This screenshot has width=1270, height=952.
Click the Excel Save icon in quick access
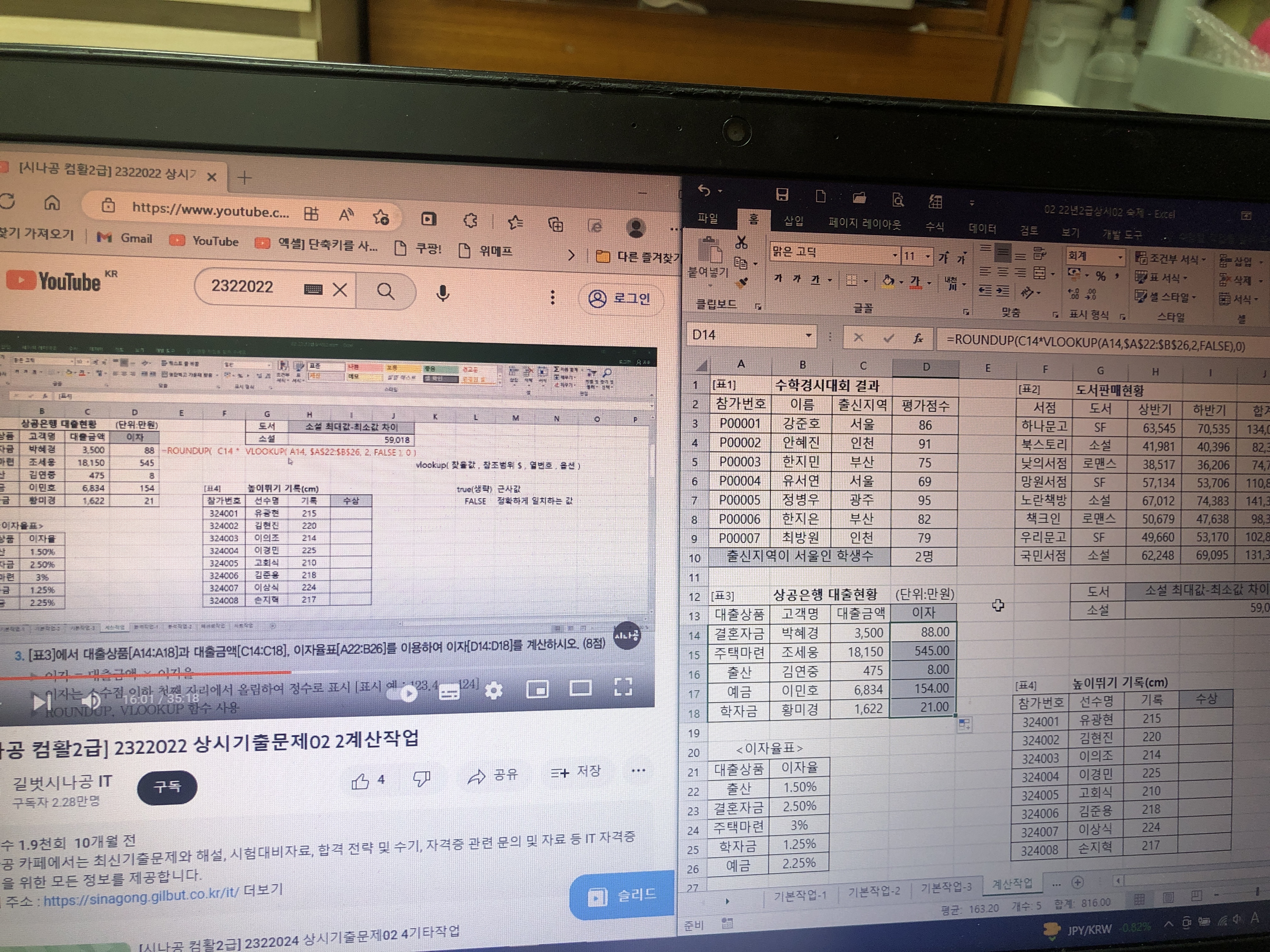coord(781,195)
